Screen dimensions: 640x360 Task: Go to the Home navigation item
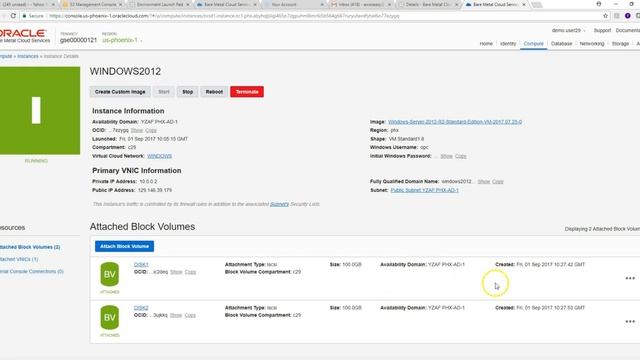(x=486, y=44)
